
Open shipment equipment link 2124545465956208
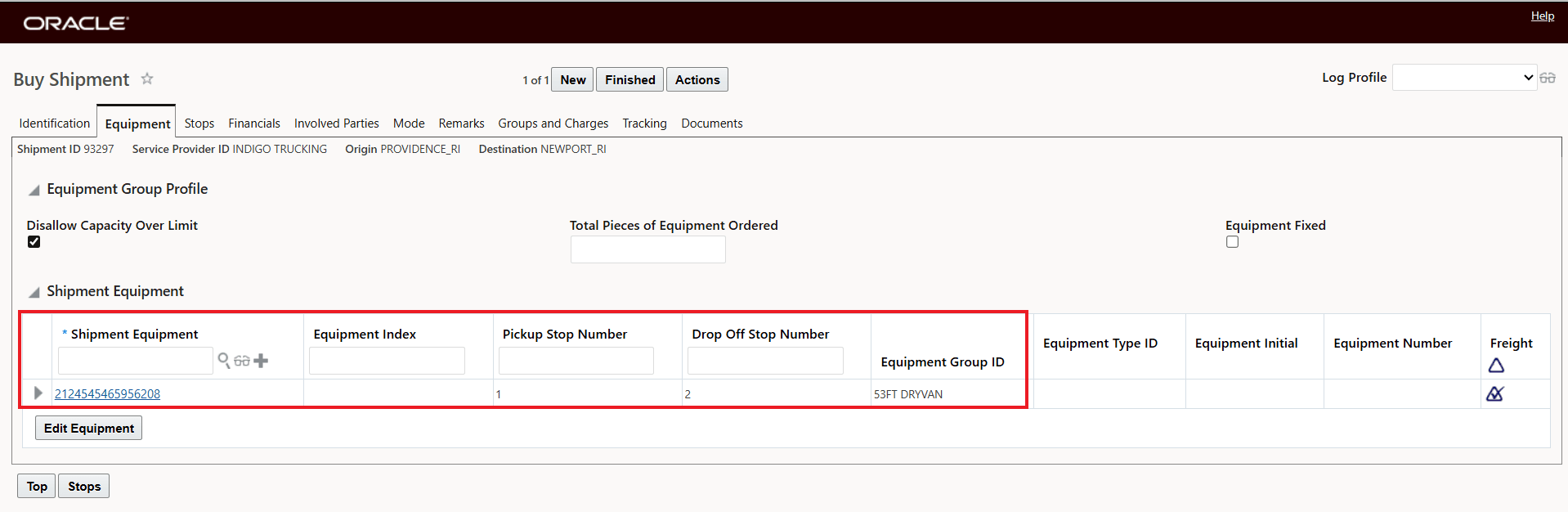click(107, 394)
